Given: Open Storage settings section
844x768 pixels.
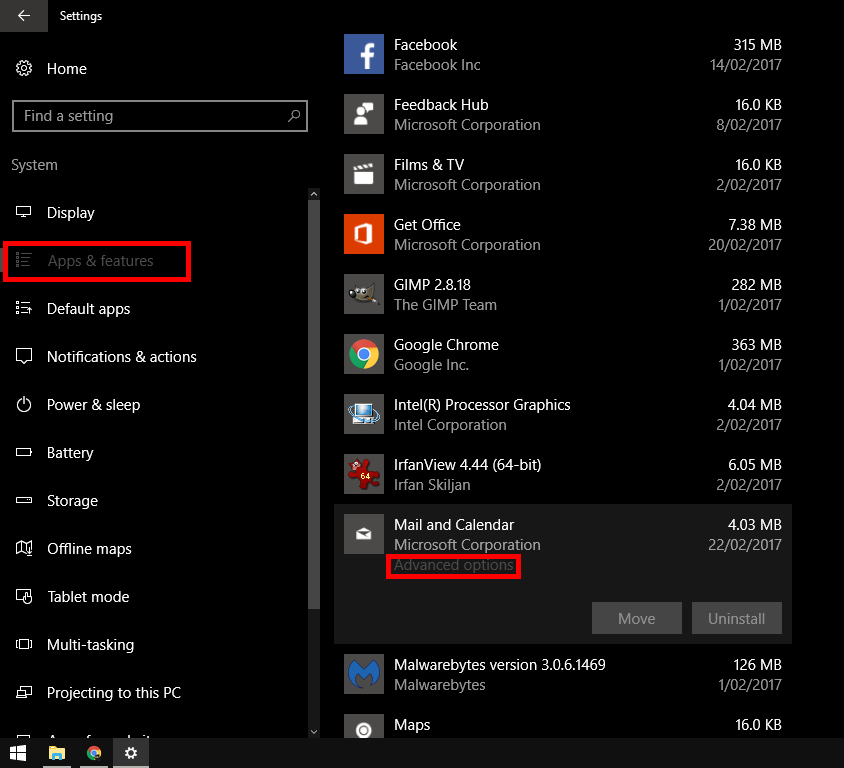Looking at the screenshot, I should pyautogui.click(x=73, y=501).
